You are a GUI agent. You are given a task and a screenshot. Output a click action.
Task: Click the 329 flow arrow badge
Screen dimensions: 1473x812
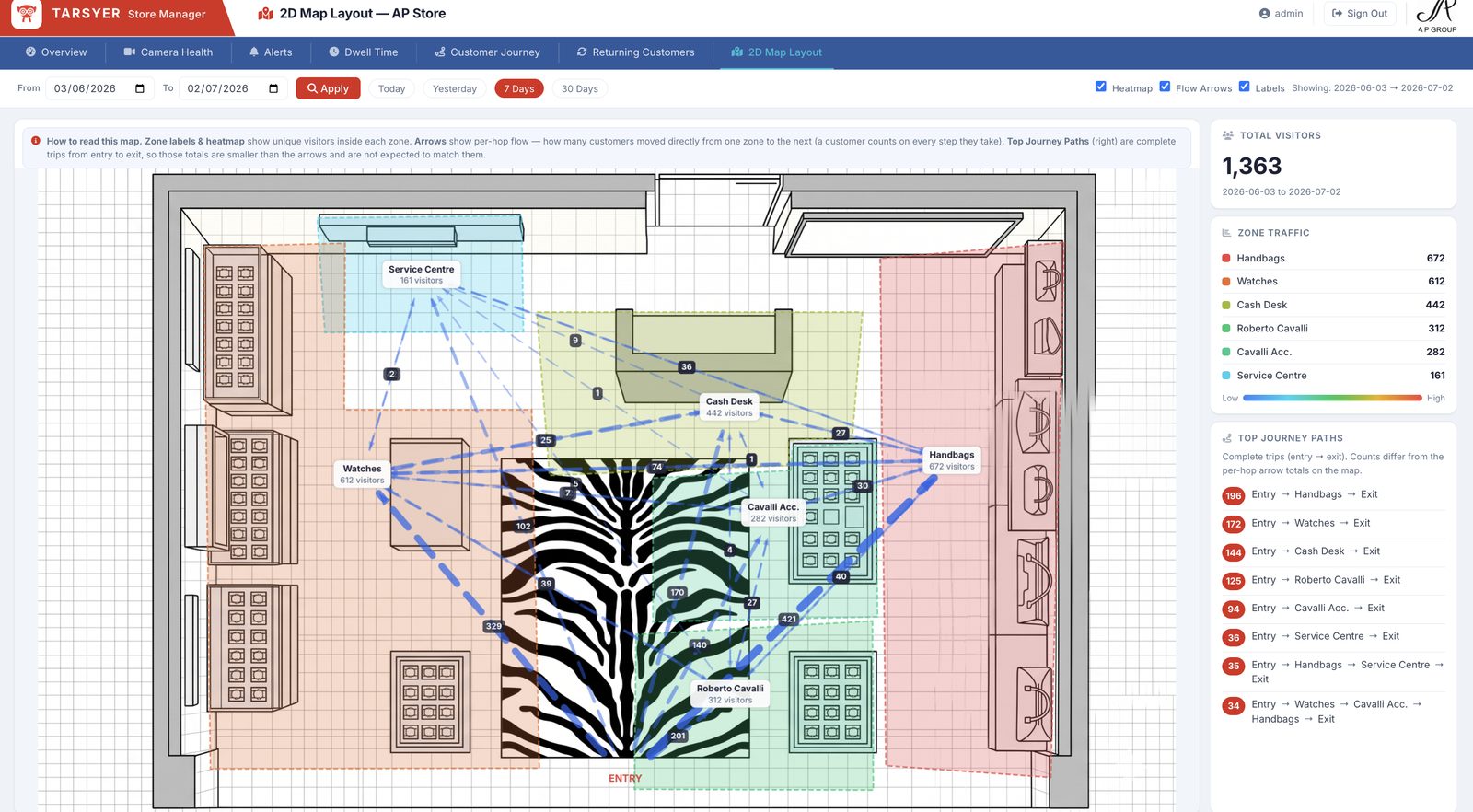click(493, 626)
